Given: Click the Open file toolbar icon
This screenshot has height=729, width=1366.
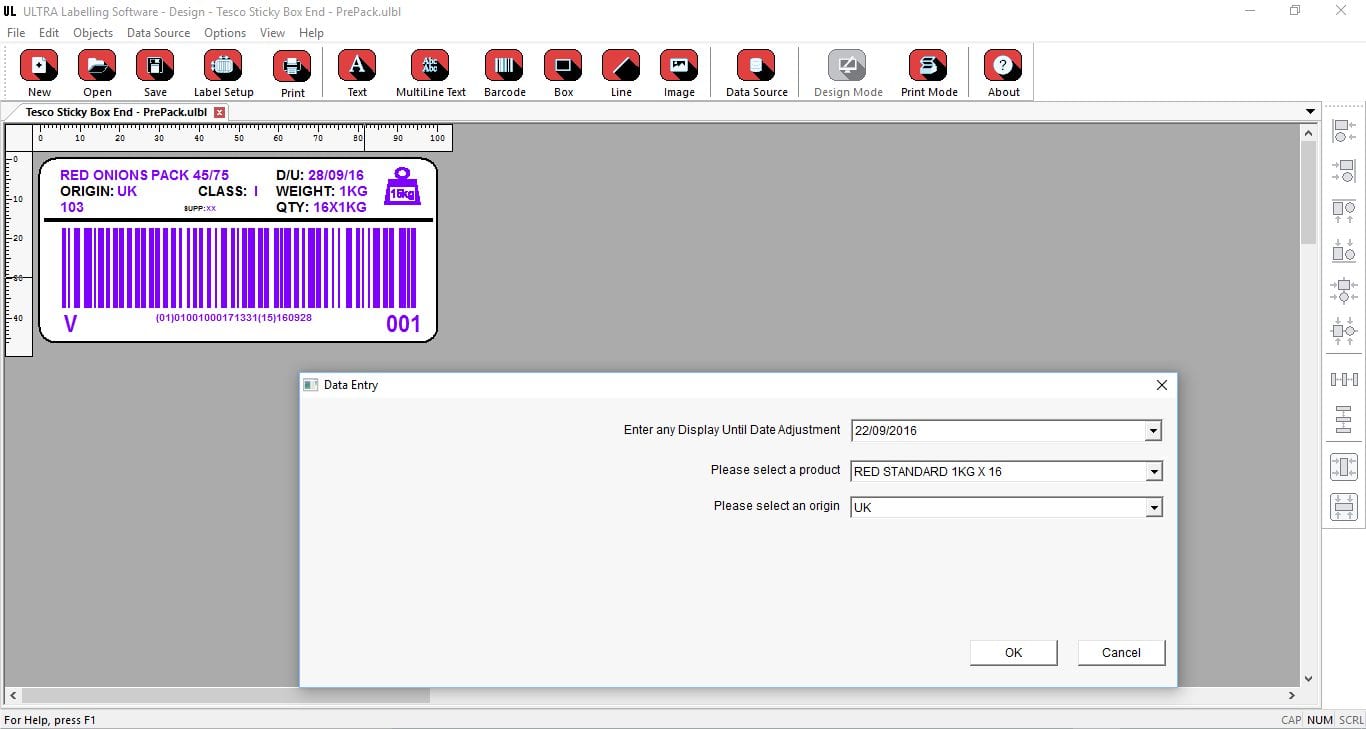Looking at the screenshot, I should point(97,66).
